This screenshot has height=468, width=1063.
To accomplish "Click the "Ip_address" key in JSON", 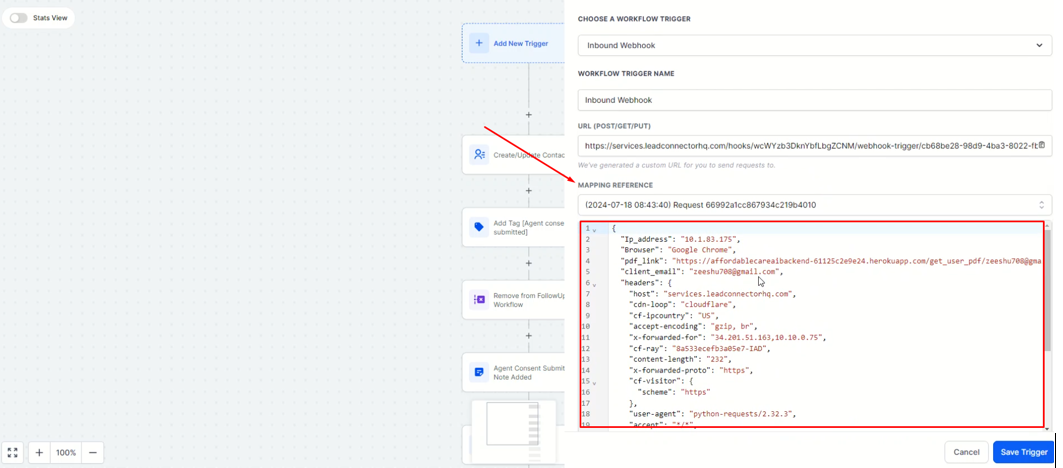I will [647, 239].
